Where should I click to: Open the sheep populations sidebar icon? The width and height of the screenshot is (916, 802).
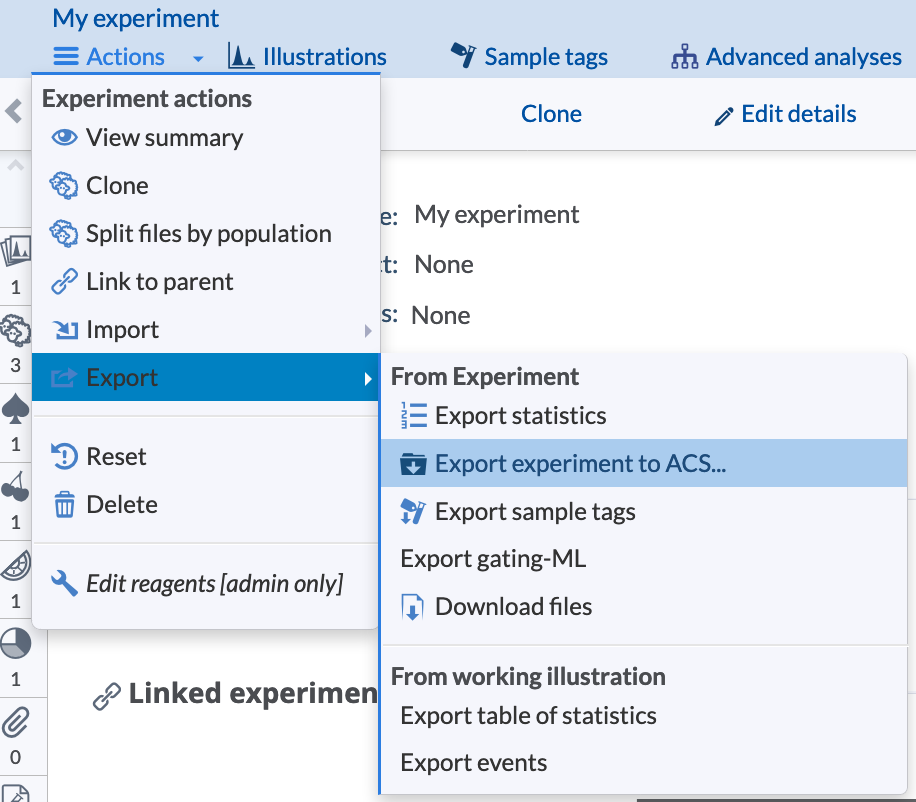(x=16, y=331)
